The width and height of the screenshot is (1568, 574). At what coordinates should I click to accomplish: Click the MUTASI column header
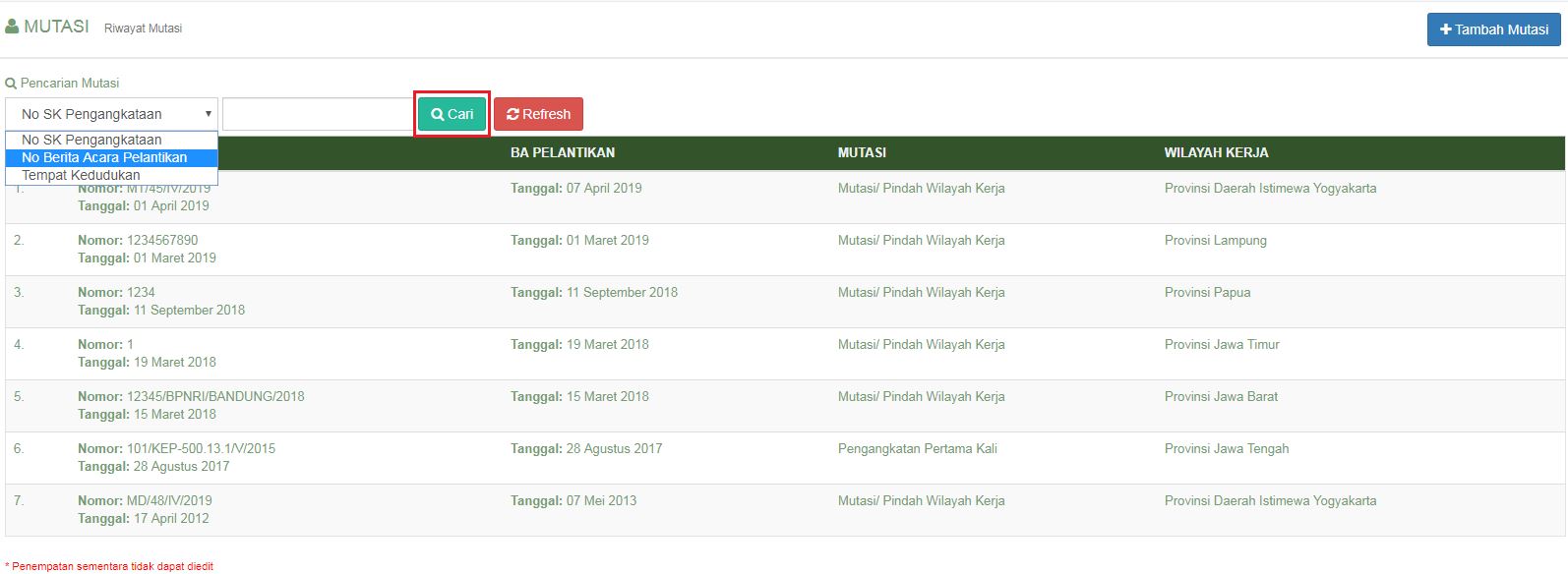(862, 152)
